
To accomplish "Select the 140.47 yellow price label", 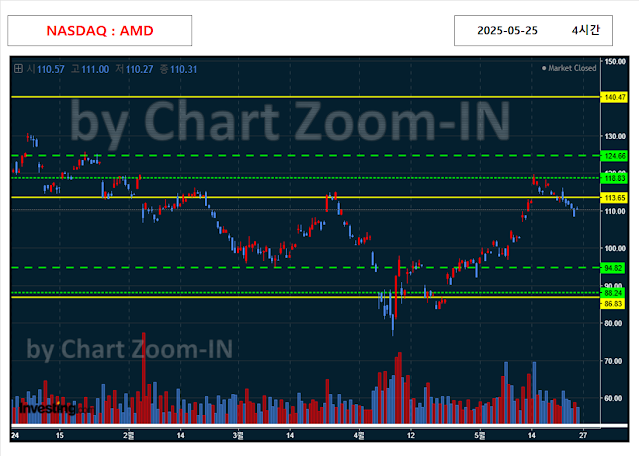I will coord(615,97).
